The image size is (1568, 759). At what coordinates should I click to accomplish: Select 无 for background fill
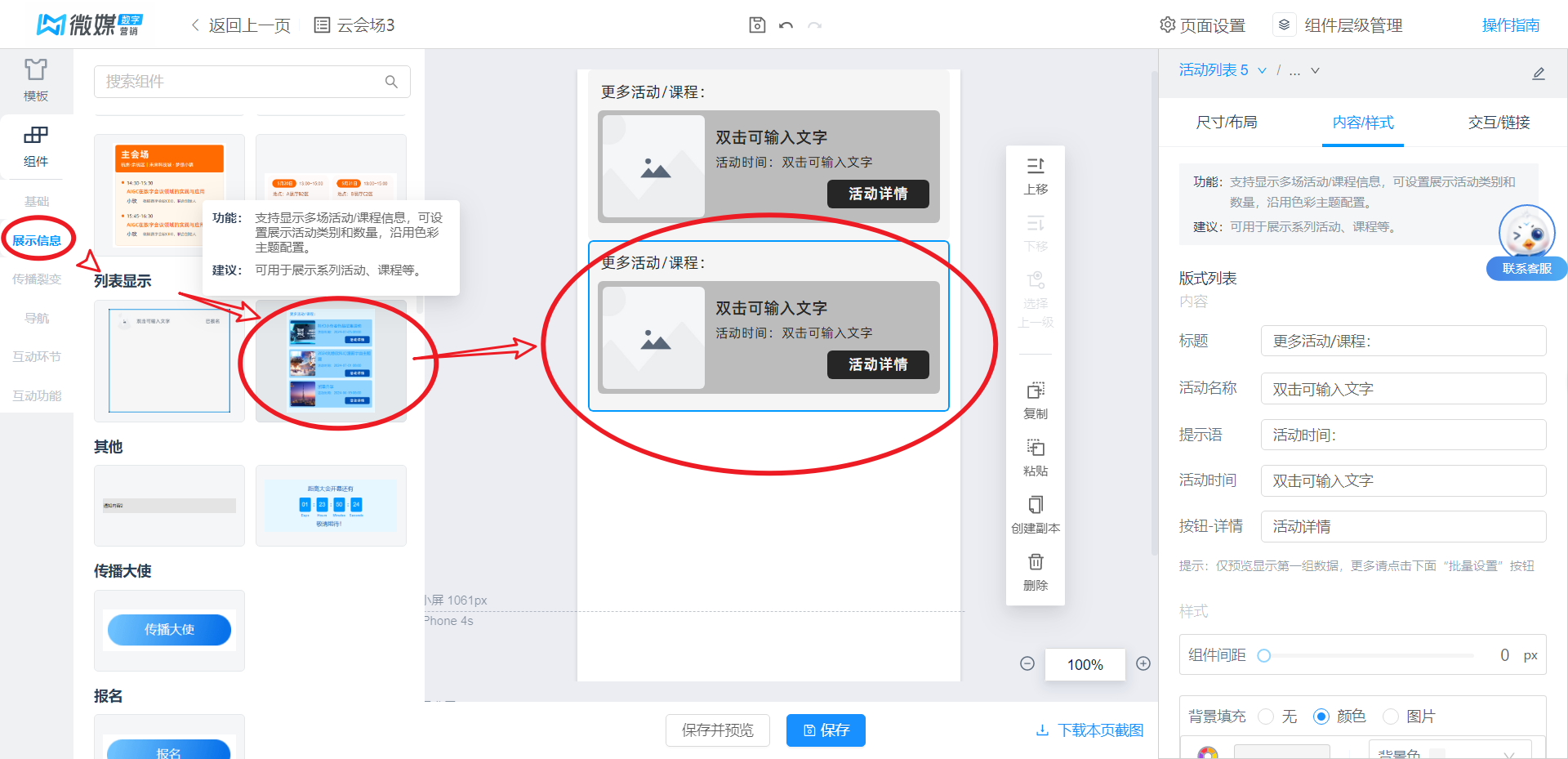1266,717
